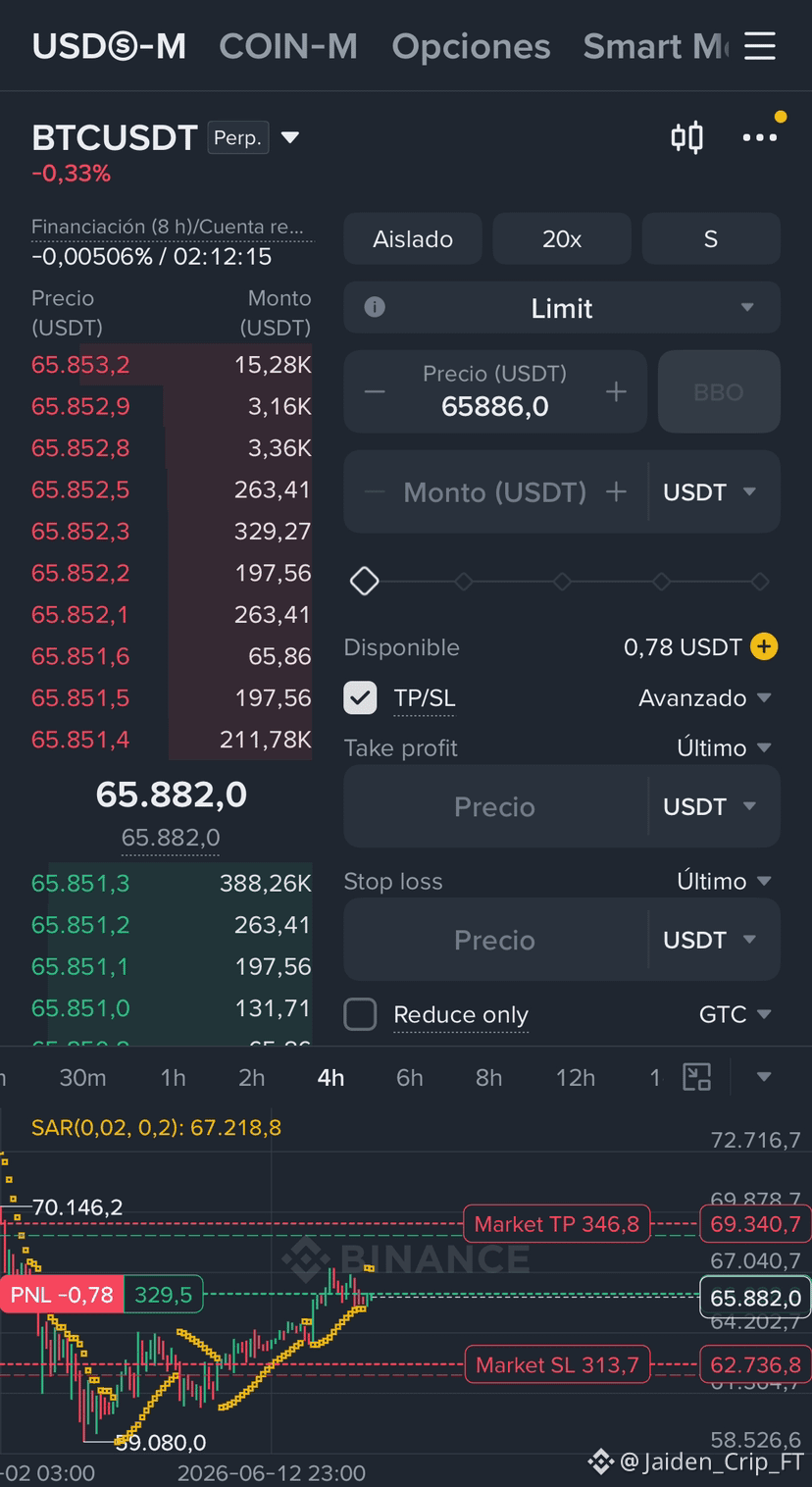The height and width of the screenshot is (1487, 812).
Task: Switch to the COIN-M tab
Action: coord(288,46)
